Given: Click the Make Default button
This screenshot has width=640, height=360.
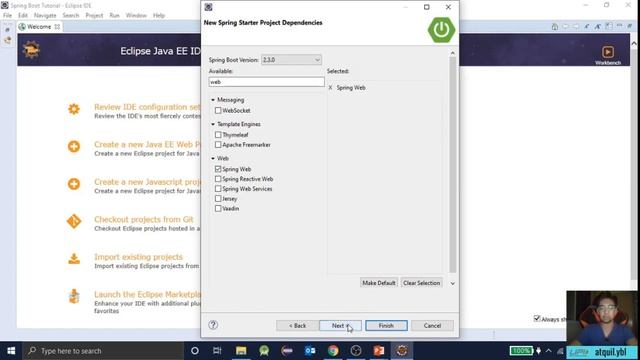Looking at the screenshot, I should (379, 283).
